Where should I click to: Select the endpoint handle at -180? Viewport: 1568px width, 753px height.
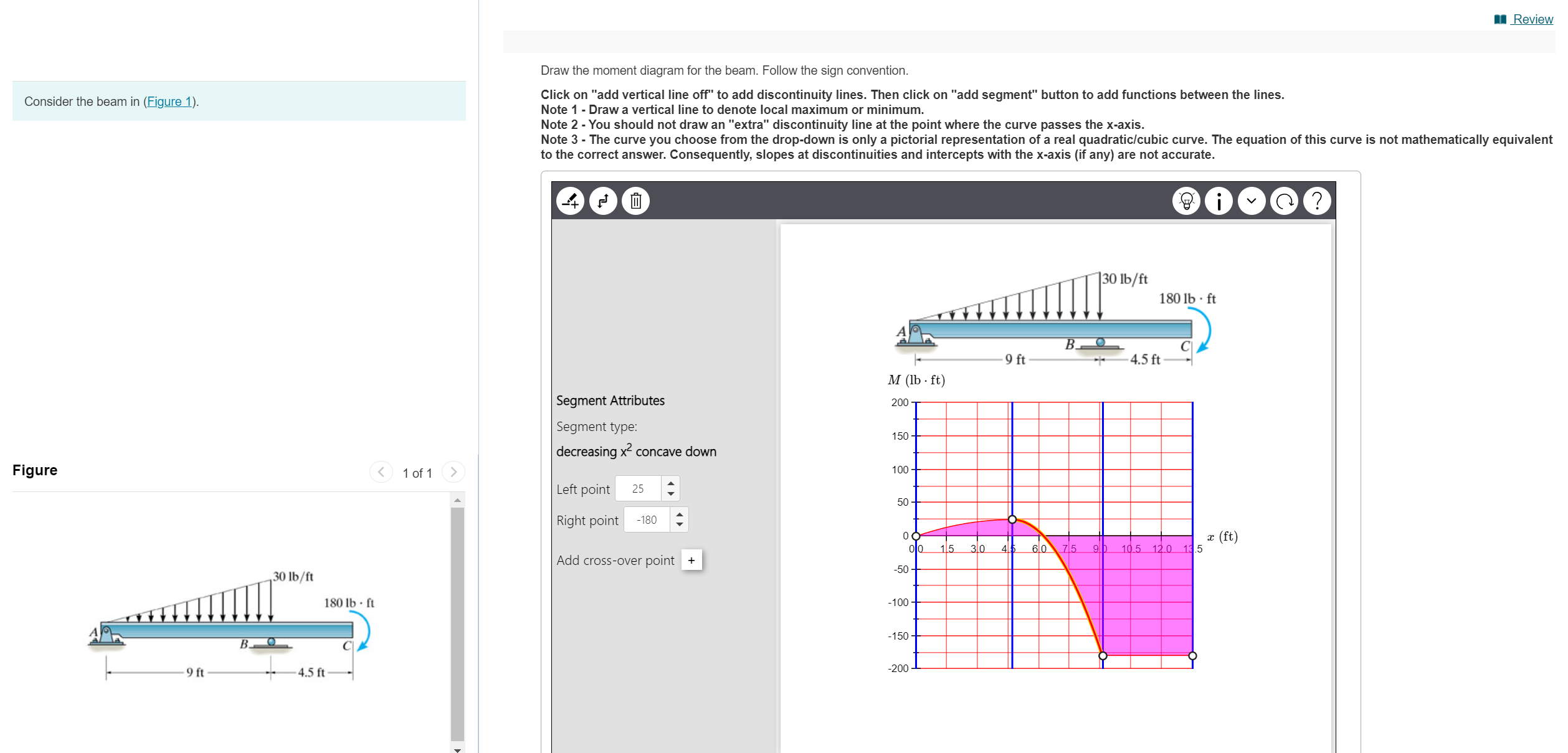pos(1103,655)
